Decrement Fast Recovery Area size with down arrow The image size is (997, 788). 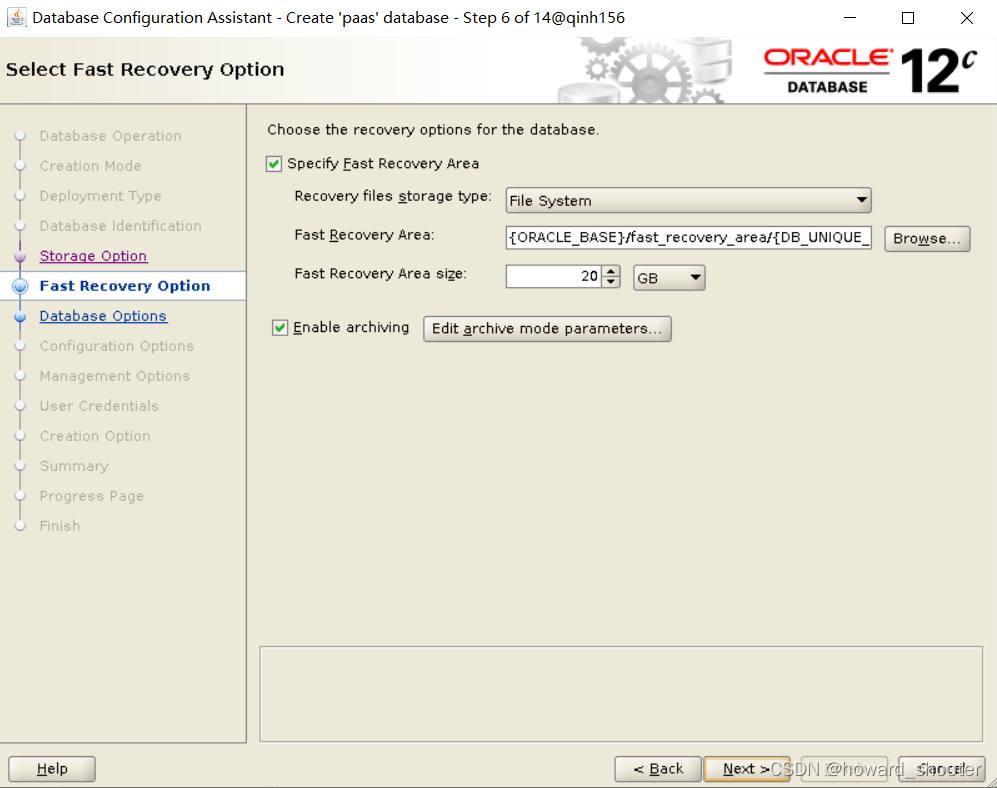(610, 281)
